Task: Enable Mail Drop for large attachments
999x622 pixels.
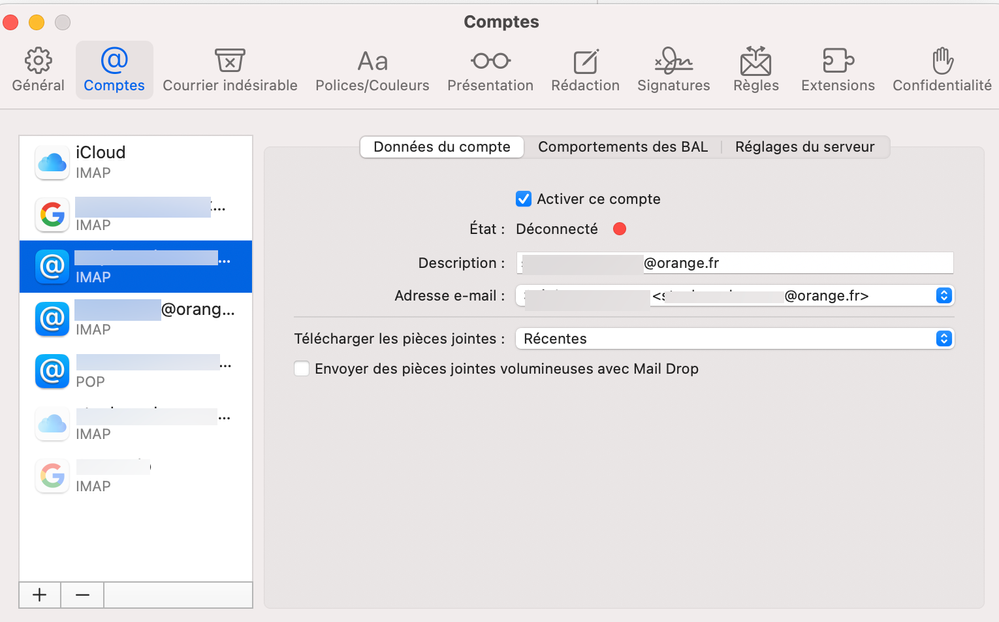Action: click(302, 369)
